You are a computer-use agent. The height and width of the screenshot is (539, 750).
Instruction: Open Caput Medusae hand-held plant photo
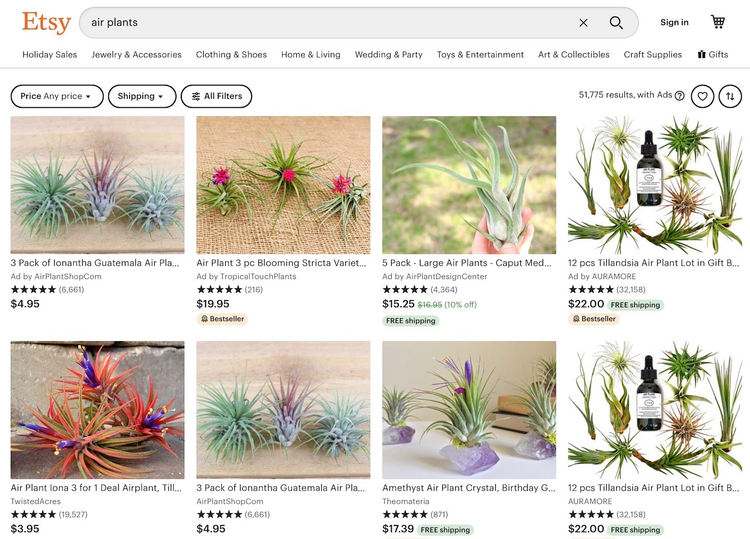[x=469, y=185]
